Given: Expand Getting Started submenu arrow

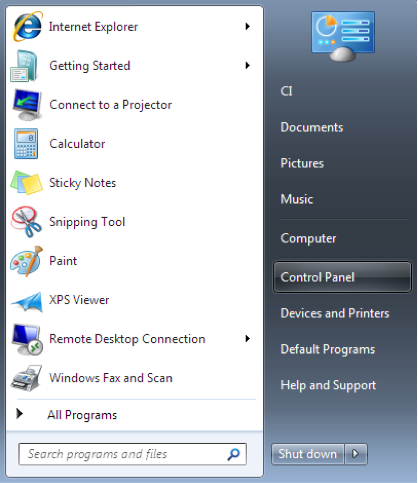Looking at the screenshot, I should [x=247, y=65].
